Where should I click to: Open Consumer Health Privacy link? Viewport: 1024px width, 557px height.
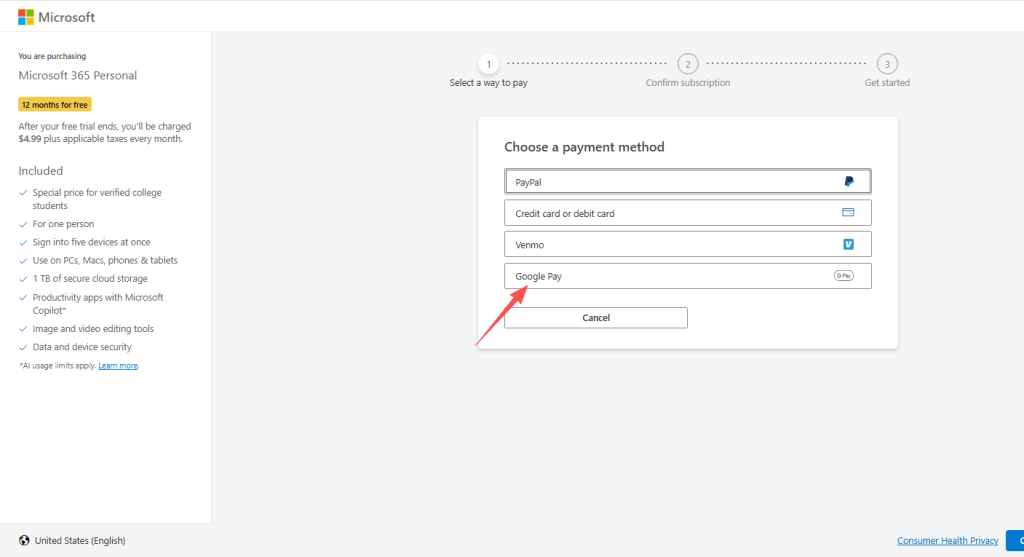[947, 541]
